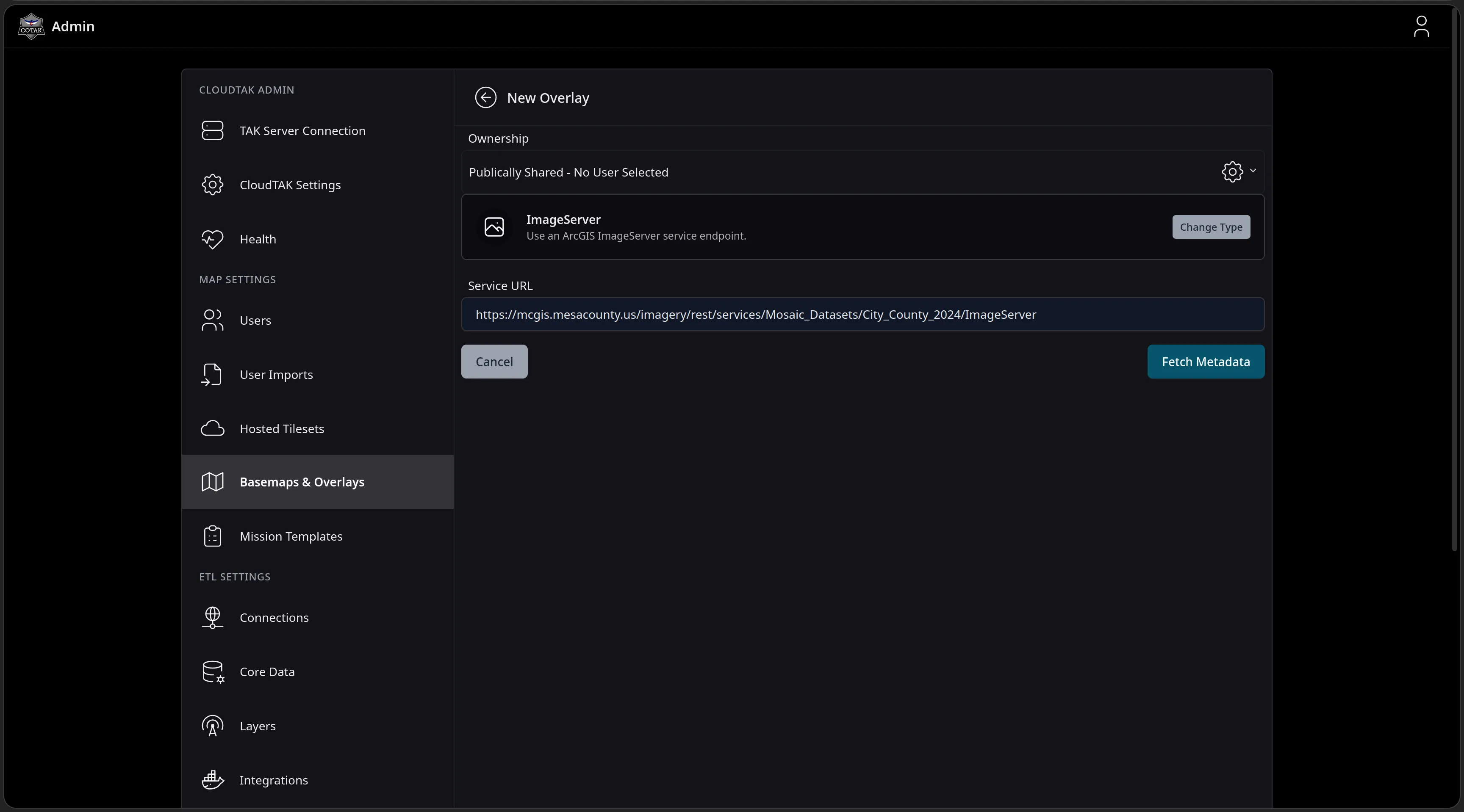Expand the ownership settings gear dropdown
This screenshot has width=1464, height=812.
(1232, 171)
